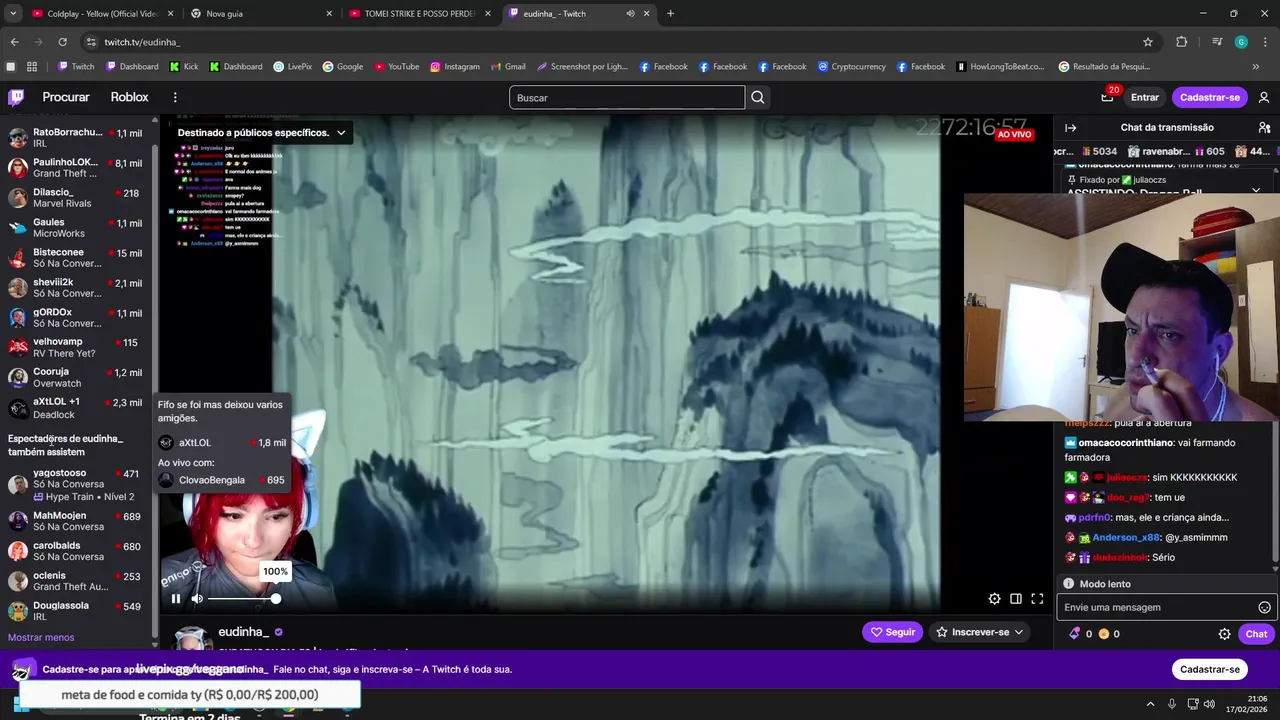Open the Twitch home logo

pos(16,97)
